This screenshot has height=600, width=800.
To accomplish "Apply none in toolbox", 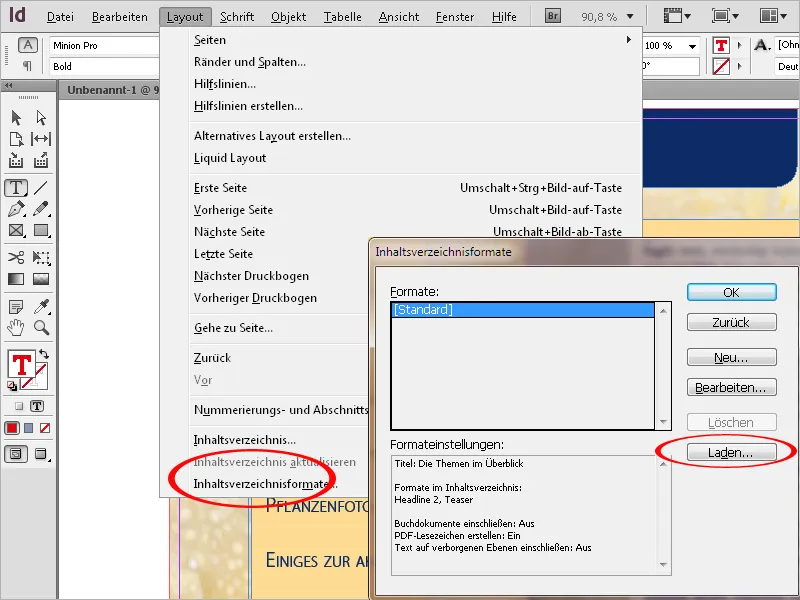I will pos(45,428).
